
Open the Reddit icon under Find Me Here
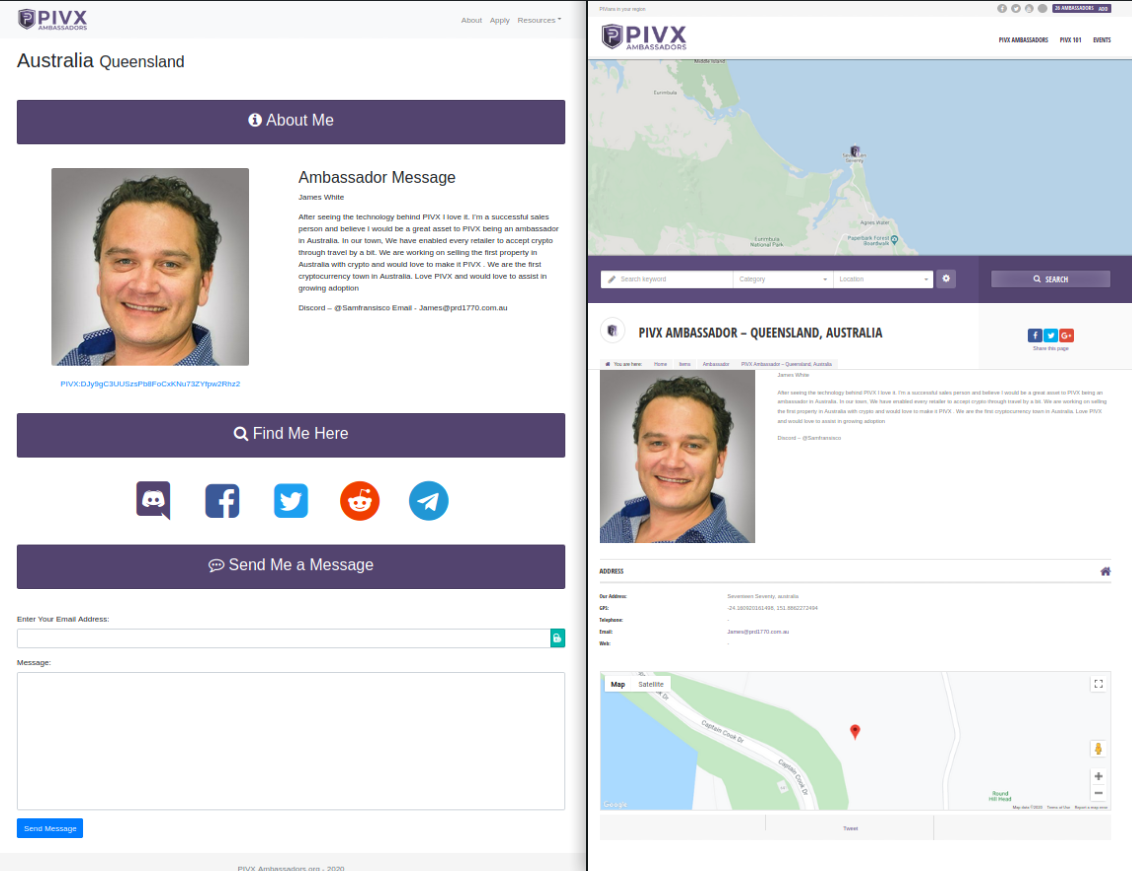[360, 500]
